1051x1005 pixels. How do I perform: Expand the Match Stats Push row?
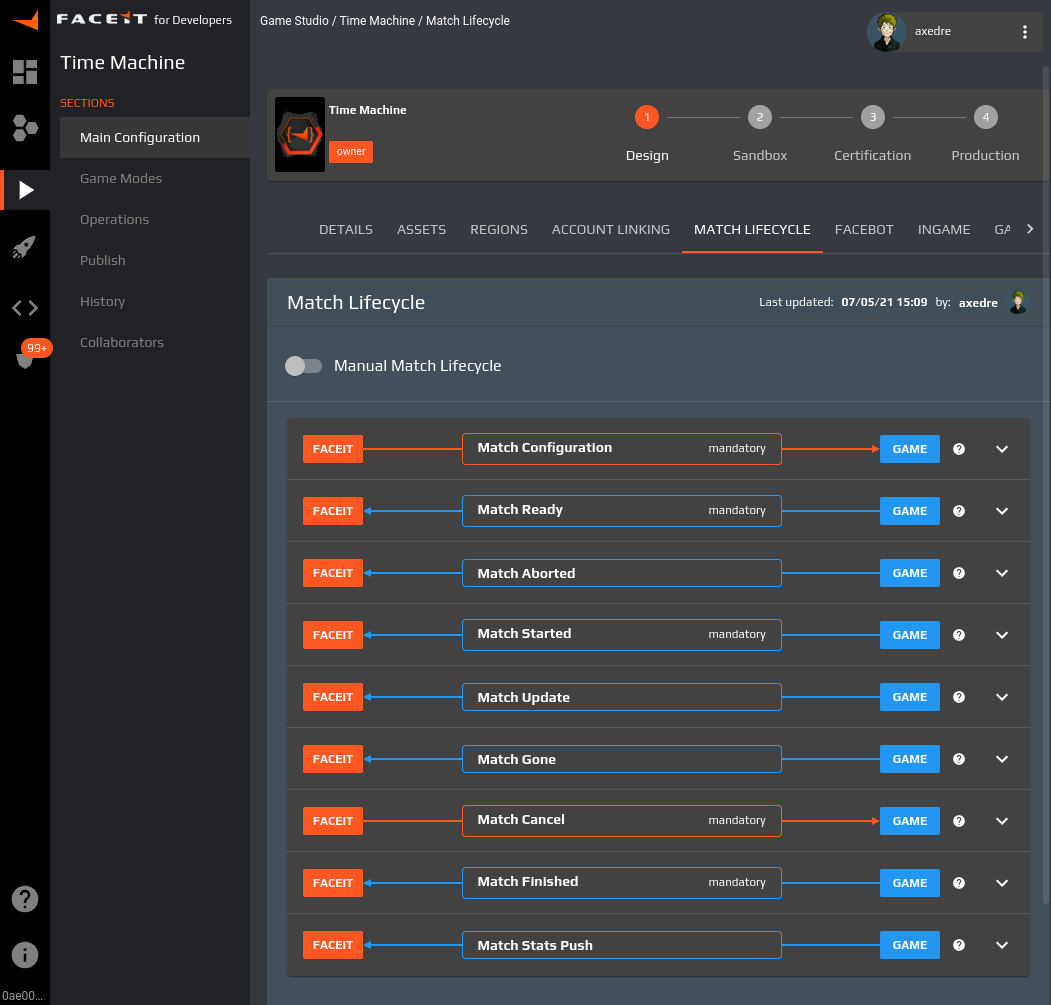(x=1002, y=945)
